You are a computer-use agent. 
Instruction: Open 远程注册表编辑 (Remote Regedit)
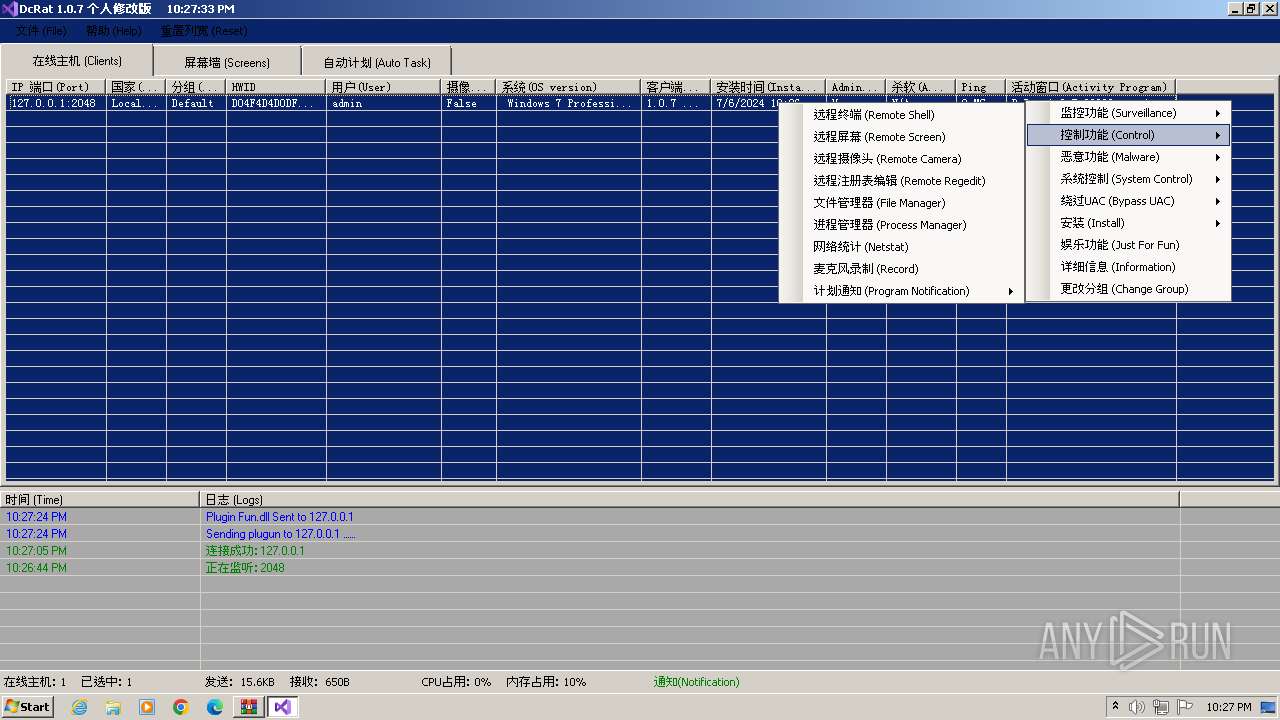click(901, 181)
